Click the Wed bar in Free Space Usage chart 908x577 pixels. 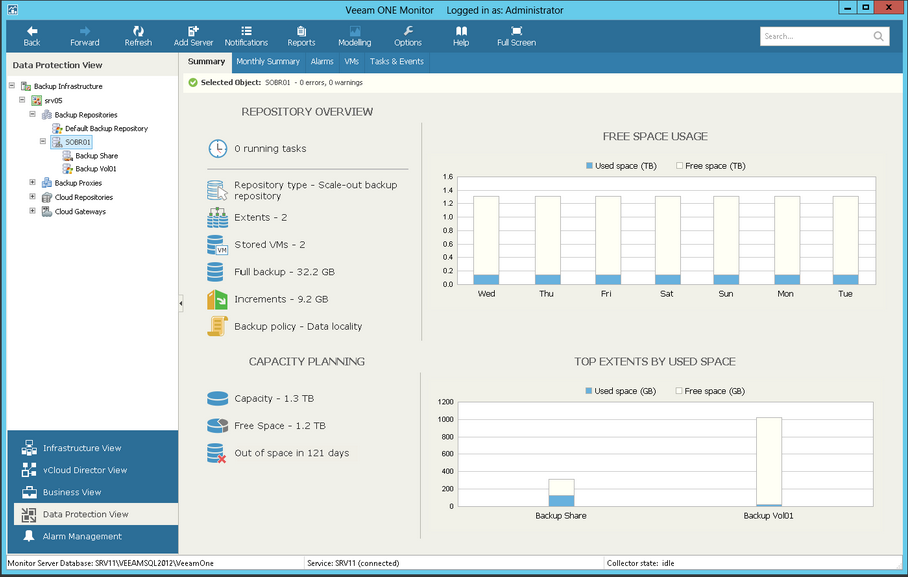pyautogui.click(x=486, y=240)
